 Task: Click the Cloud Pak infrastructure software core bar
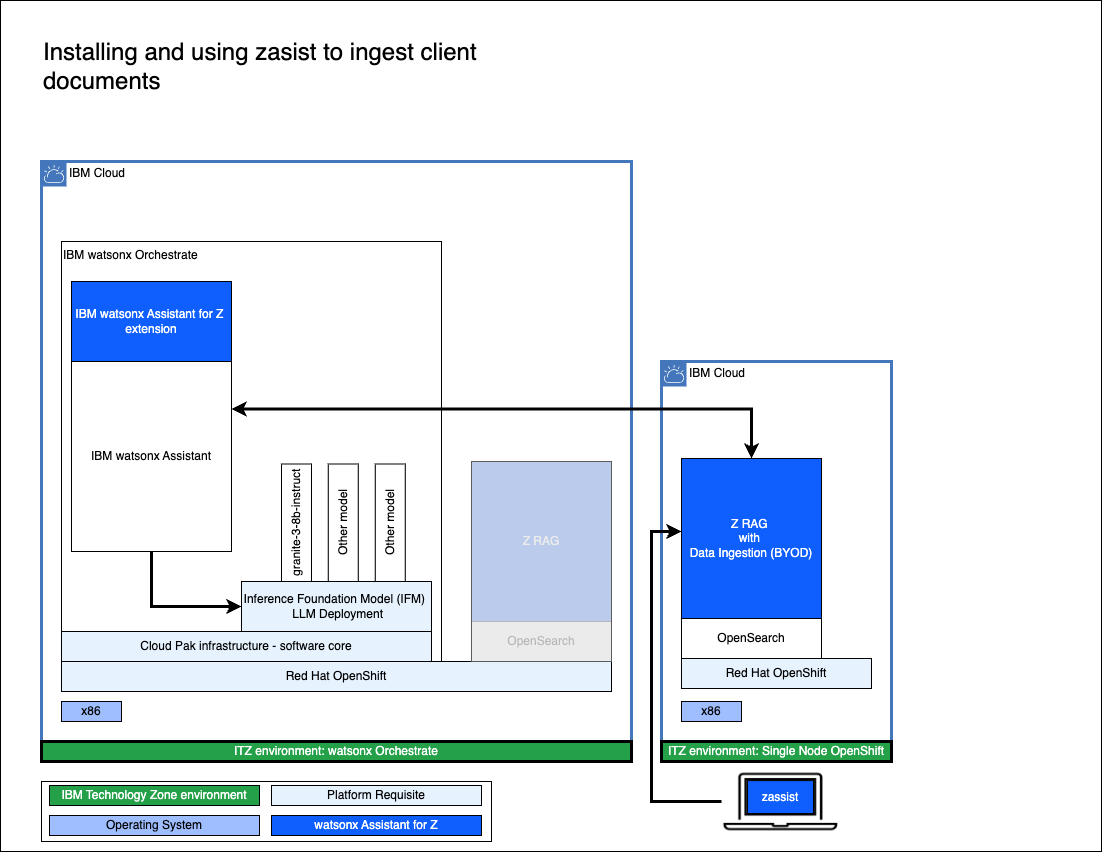(246, 646)
